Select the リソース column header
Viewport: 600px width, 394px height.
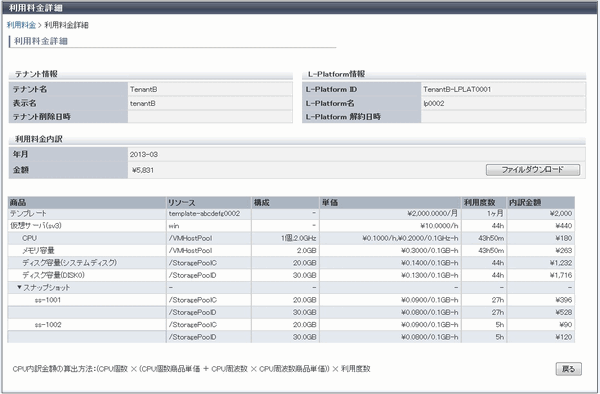point(209,202)
